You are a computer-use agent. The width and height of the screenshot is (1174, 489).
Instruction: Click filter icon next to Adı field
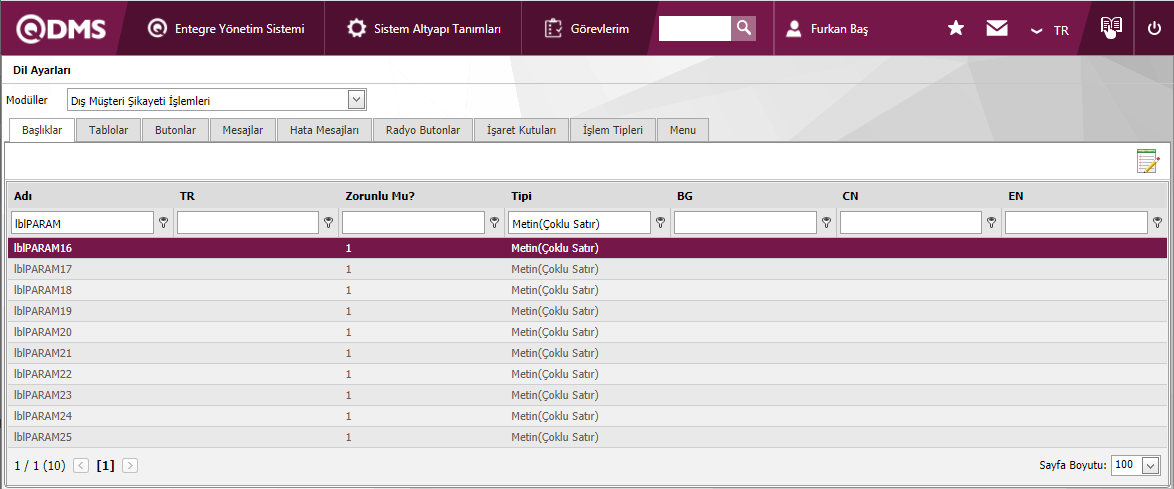(163, 223)
